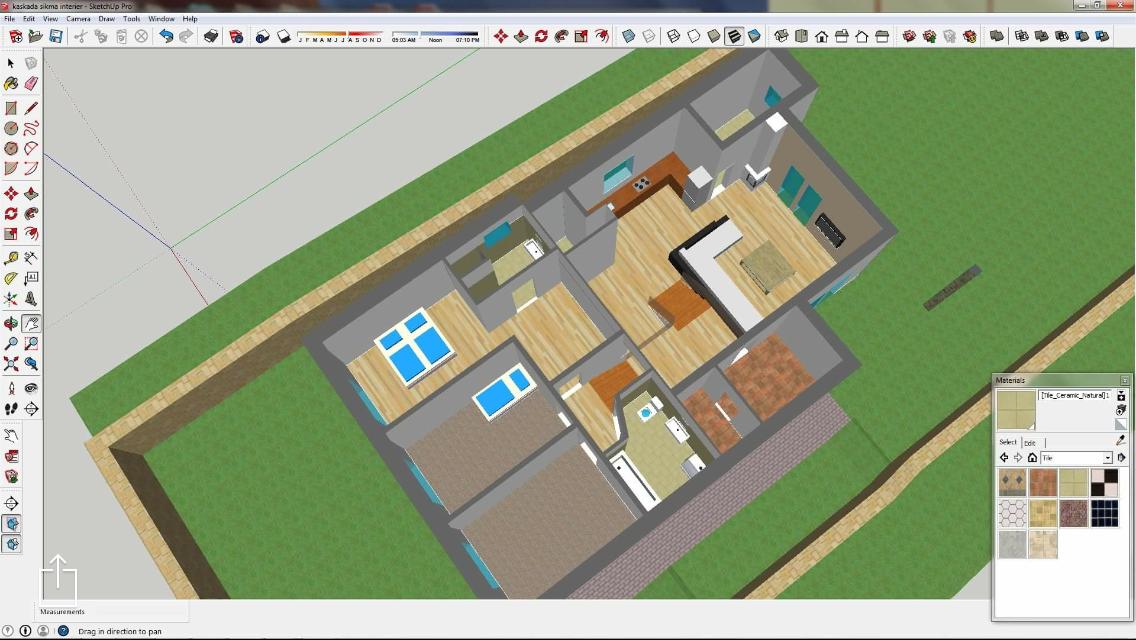Undo the last action with toolbar arrow
The width and height of the screenshot is (1136, 640).
pos(166,36)
